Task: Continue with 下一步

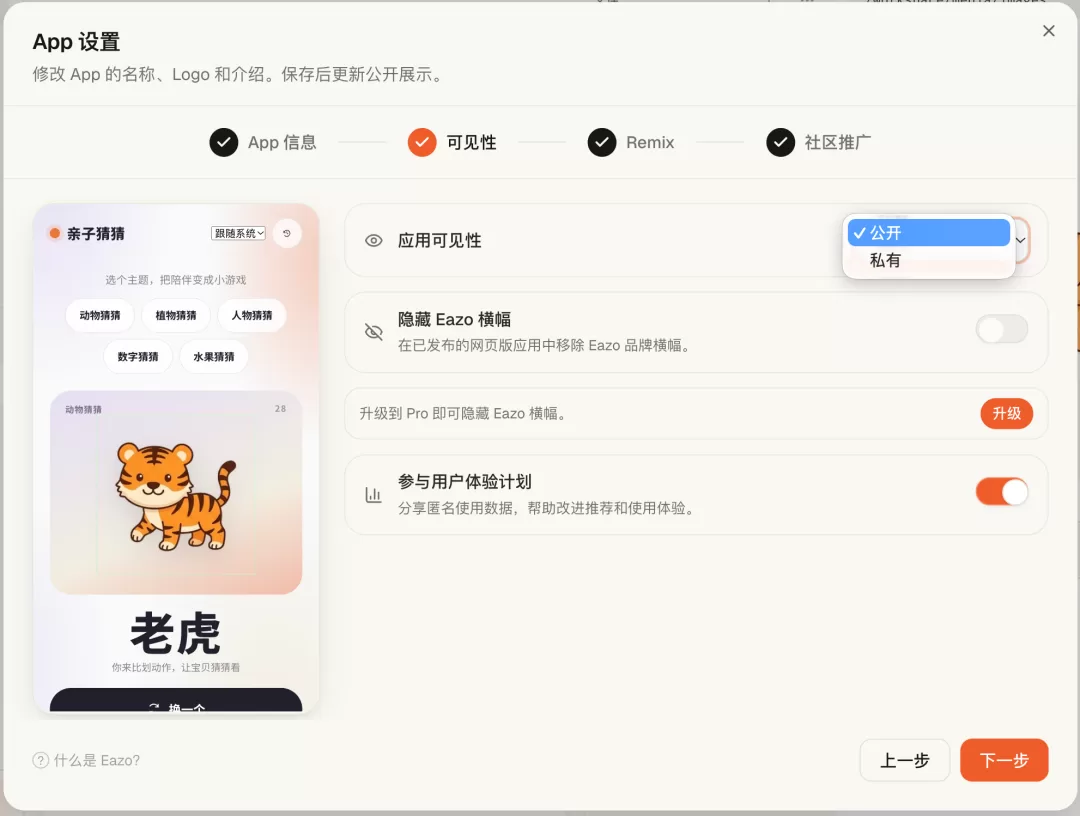Action: (1004, 760)
